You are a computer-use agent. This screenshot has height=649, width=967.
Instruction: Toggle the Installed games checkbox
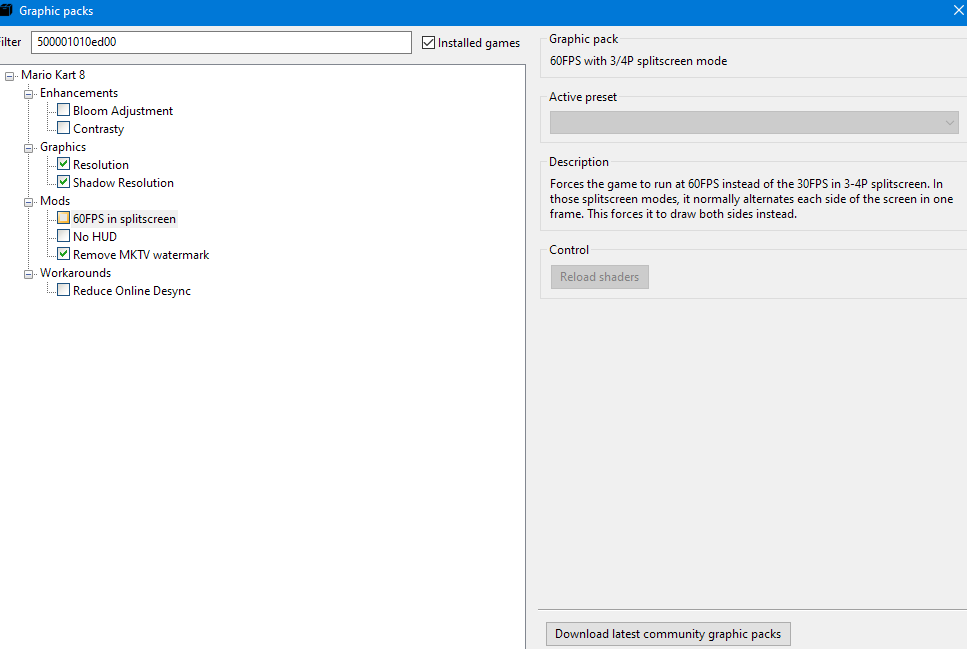click(x=429, y=43)
